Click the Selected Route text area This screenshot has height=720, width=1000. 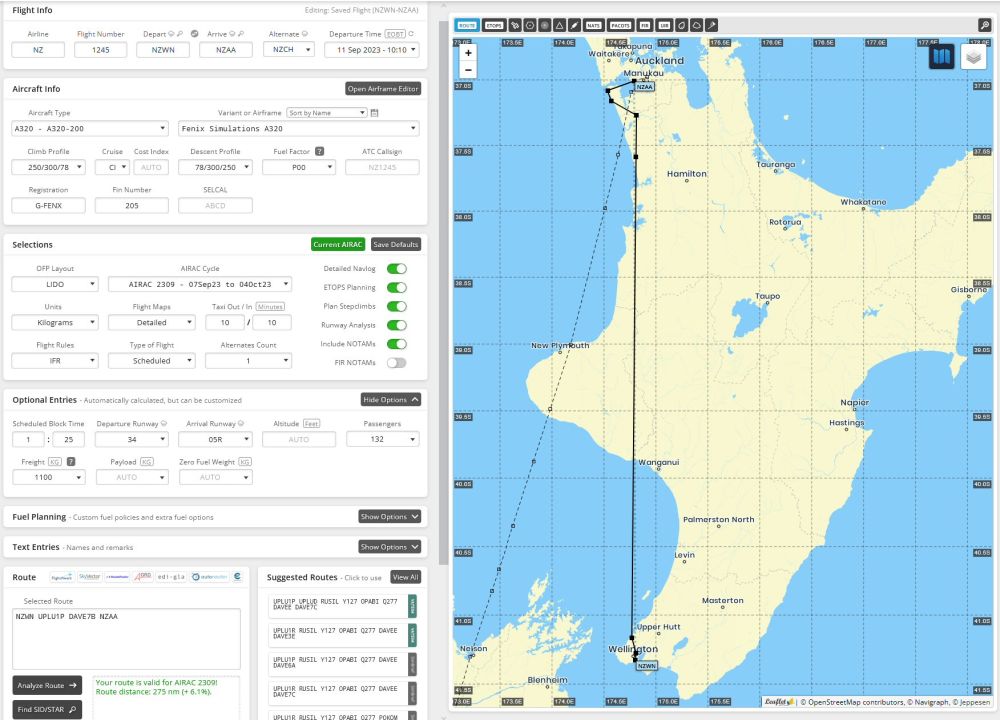click(126, 639)
